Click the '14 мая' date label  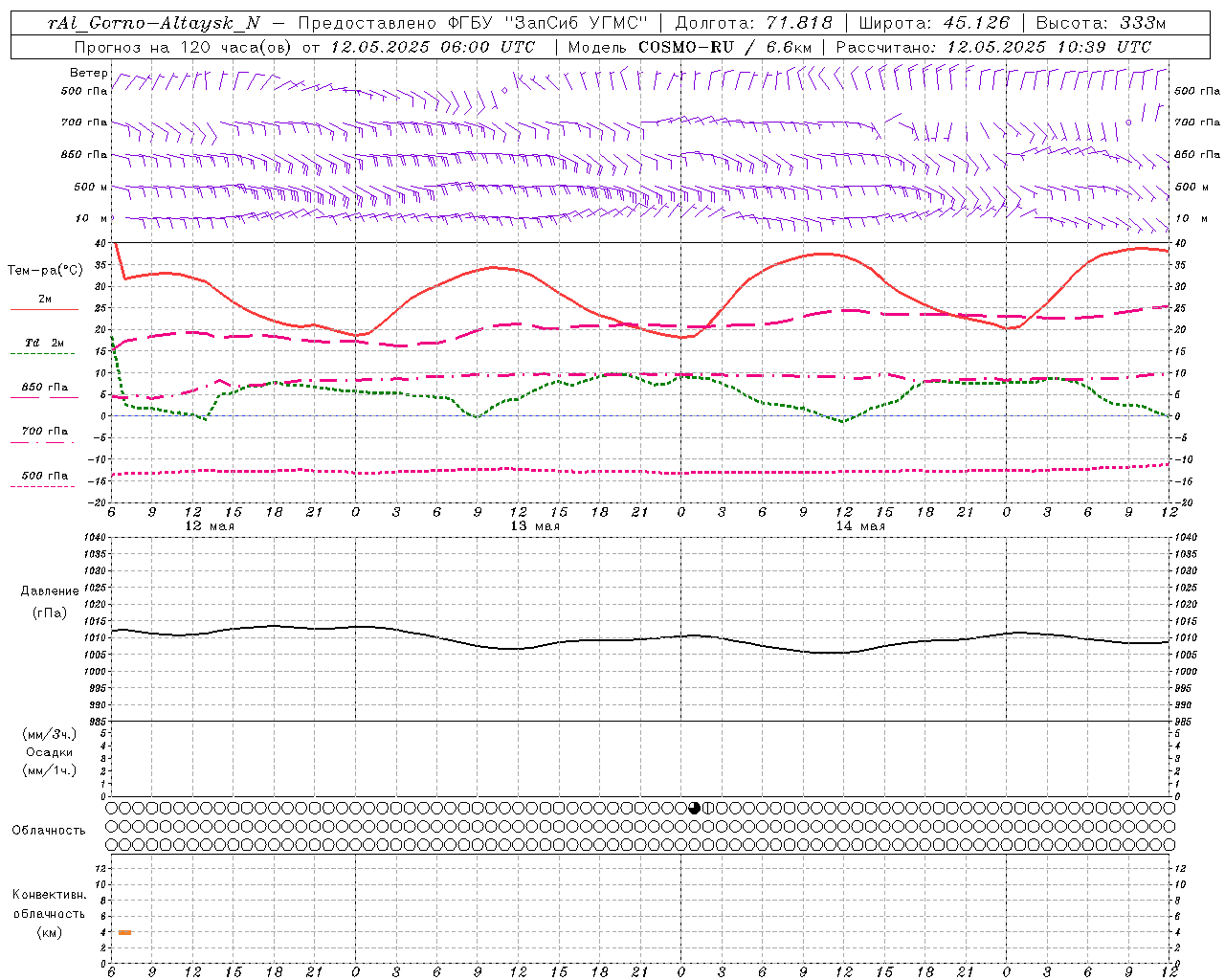click(x=860, y=526)
